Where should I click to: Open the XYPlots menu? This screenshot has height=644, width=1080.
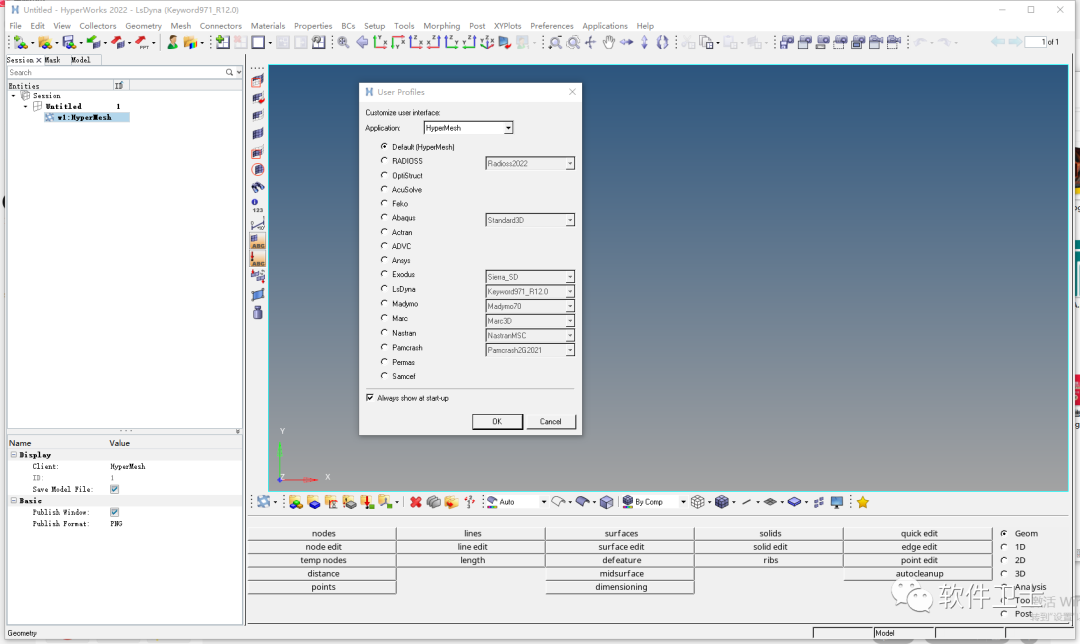pos(507,25)
